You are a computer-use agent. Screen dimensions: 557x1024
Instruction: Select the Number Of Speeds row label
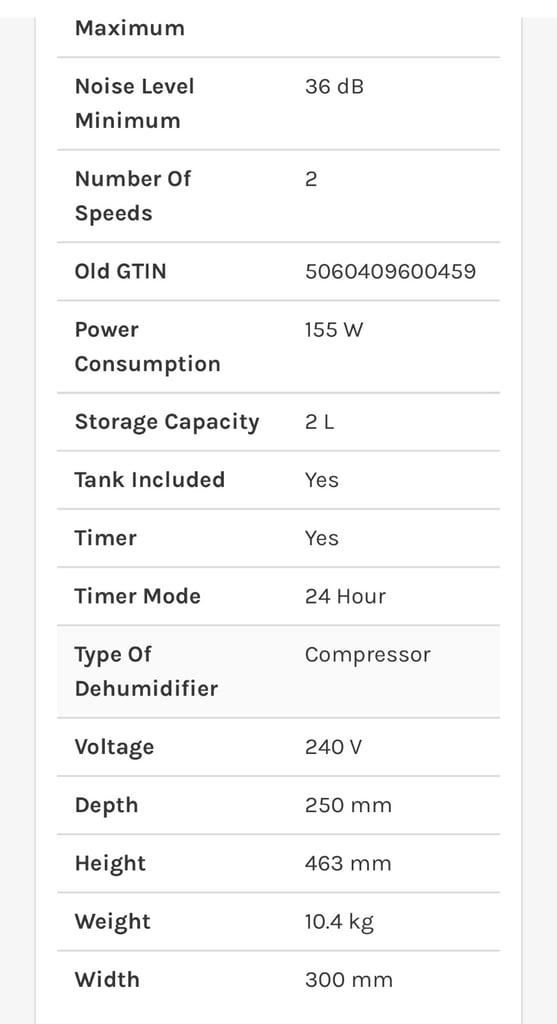point(133,196)
